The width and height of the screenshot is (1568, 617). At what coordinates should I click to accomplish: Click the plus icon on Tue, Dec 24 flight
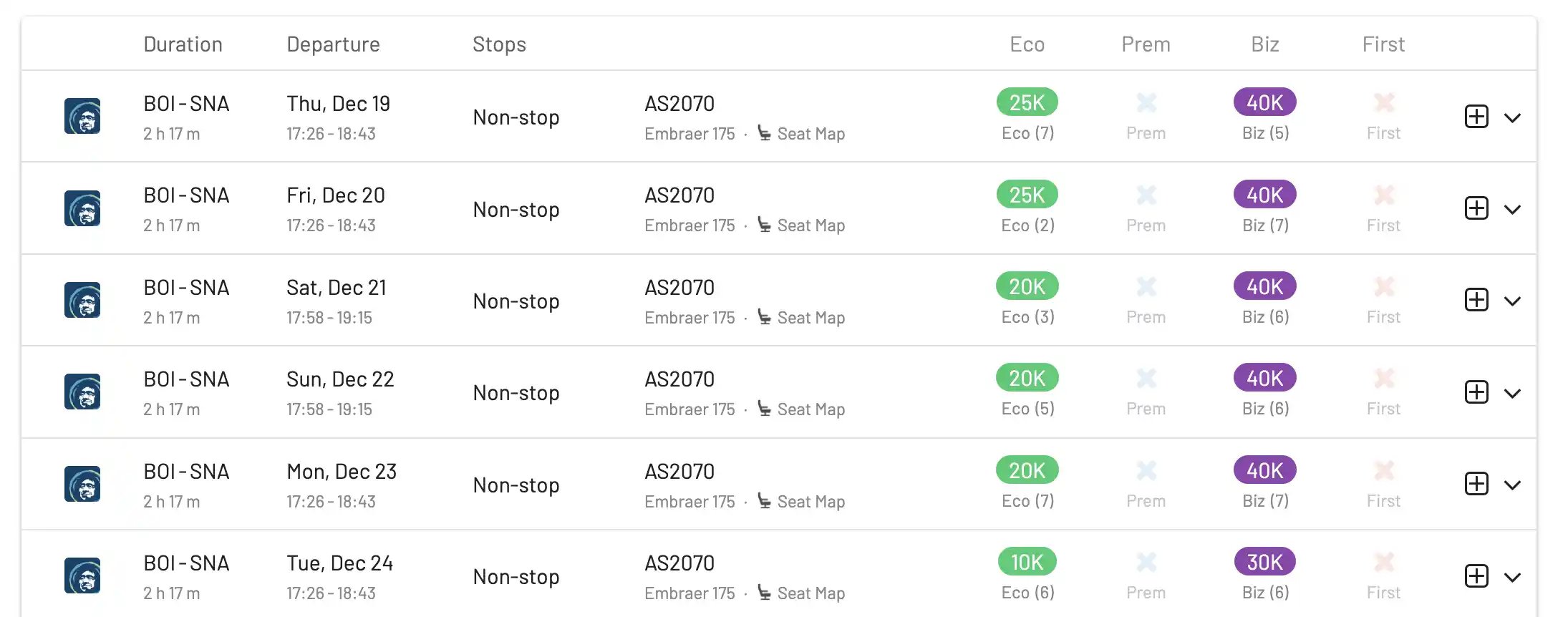tap(1476, 576)
